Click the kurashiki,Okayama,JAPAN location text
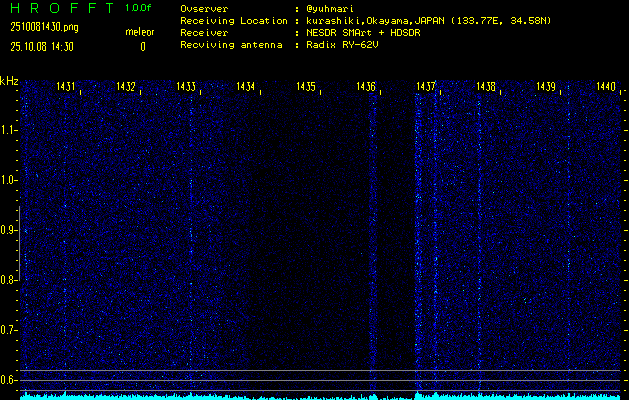629x400 pixels. [428, 21]
